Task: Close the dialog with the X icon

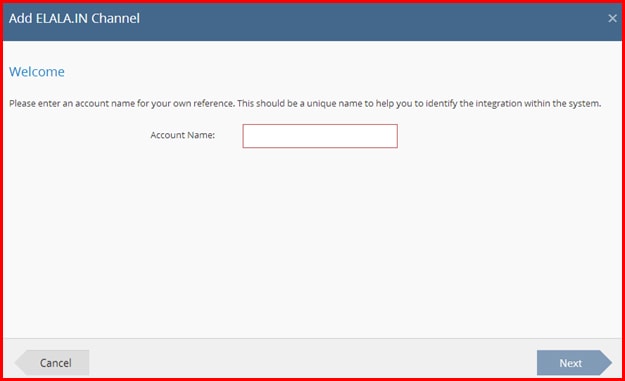Action: 612,18
